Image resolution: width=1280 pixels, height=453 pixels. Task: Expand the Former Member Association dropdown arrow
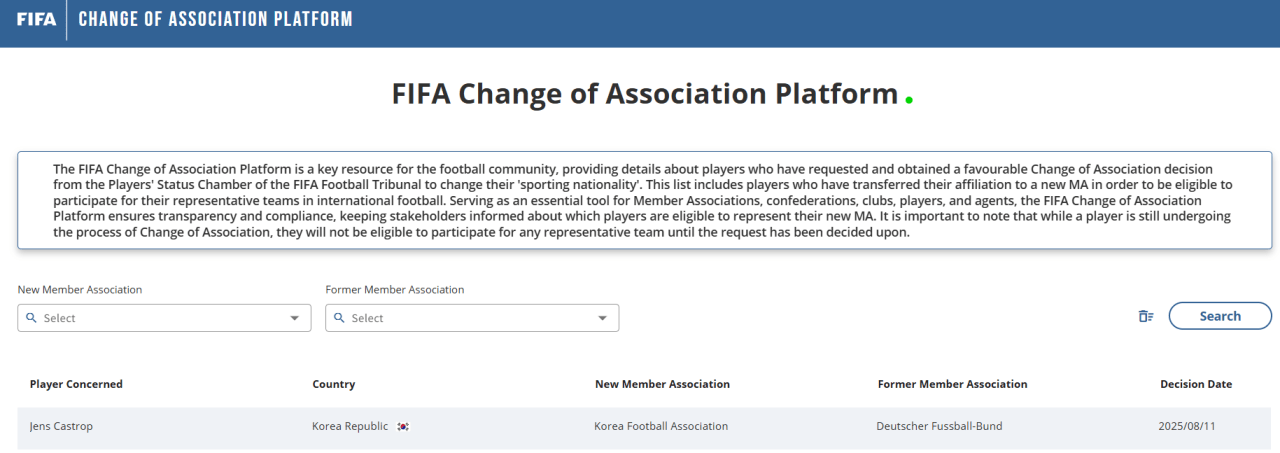point(603,318)
